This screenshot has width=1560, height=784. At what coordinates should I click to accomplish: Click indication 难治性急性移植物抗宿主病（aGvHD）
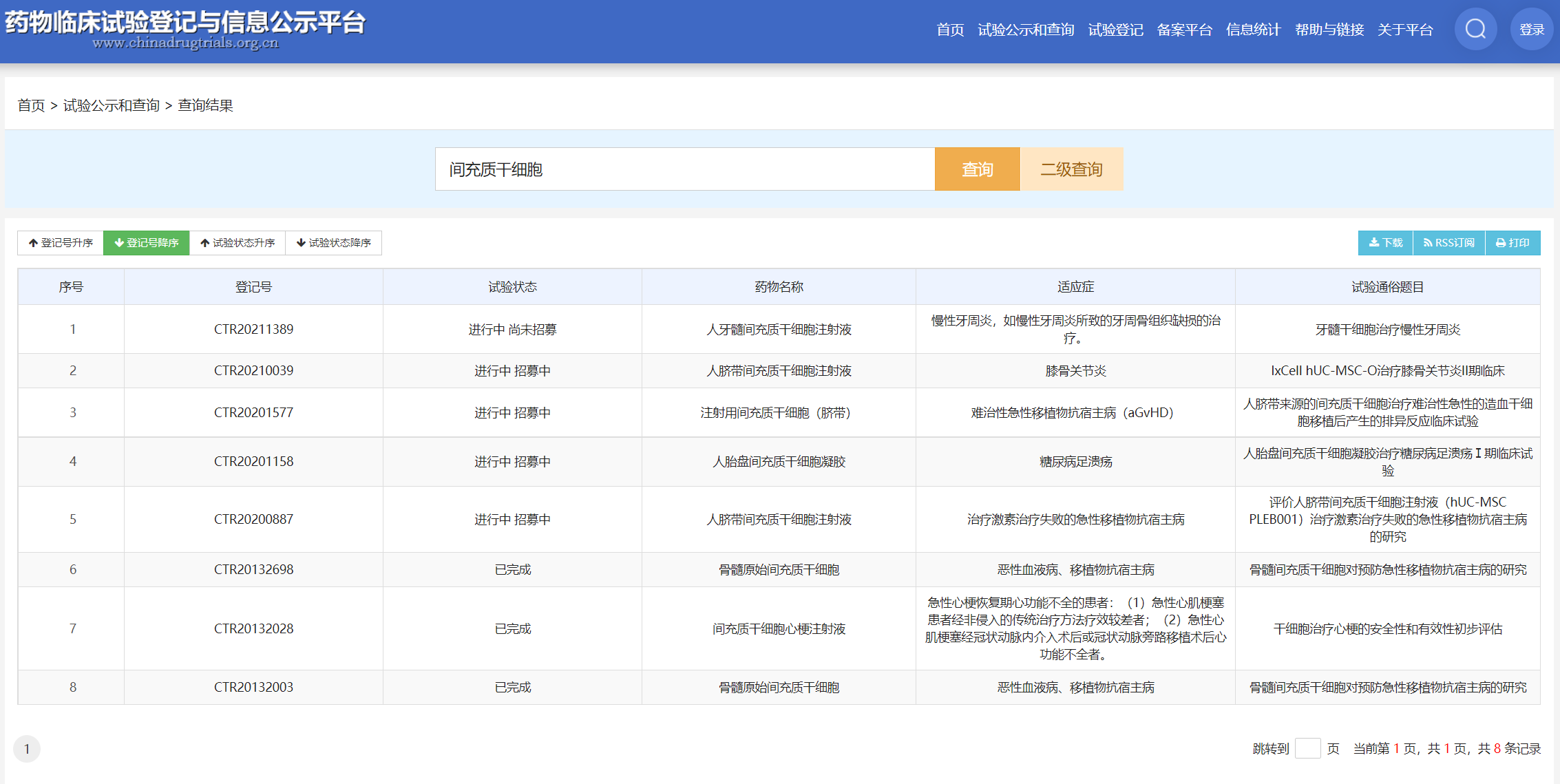coord(1075,412)
